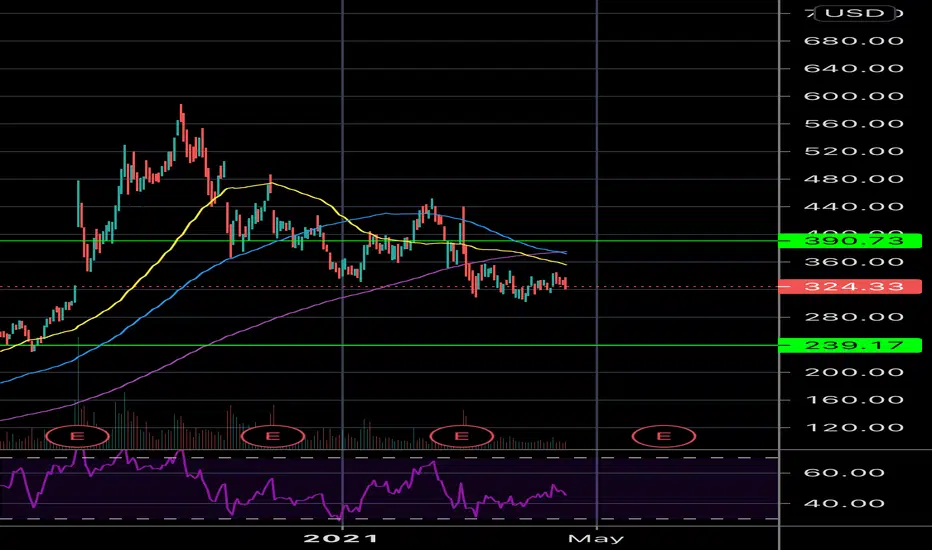Viewport: 932px width, 550px height.
Task: Click the 200.00 price axis value
Action: (854, 372)
